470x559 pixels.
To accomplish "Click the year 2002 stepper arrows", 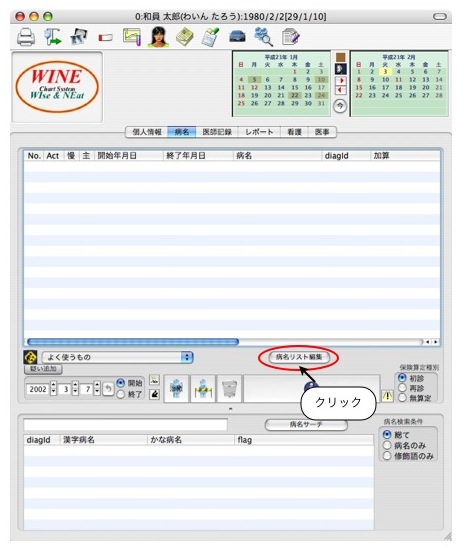I will click(x=53, y=389).
